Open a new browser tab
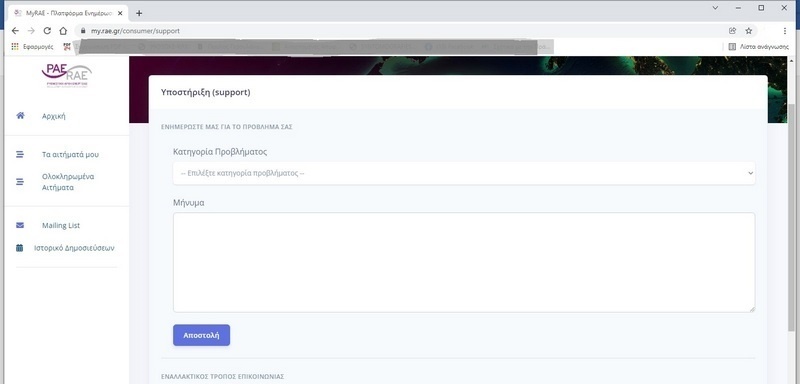 coord(139,13)
